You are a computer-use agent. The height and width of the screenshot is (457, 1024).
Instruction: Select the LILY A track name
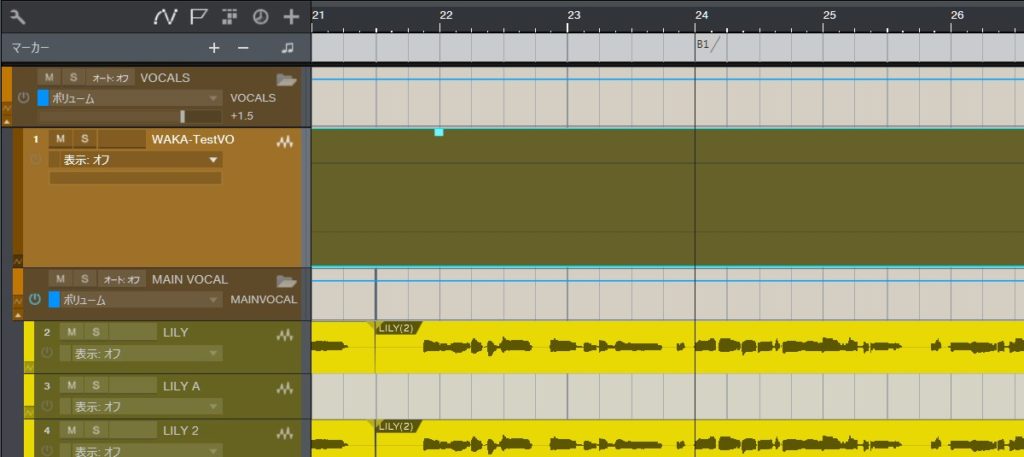[181, 386]
